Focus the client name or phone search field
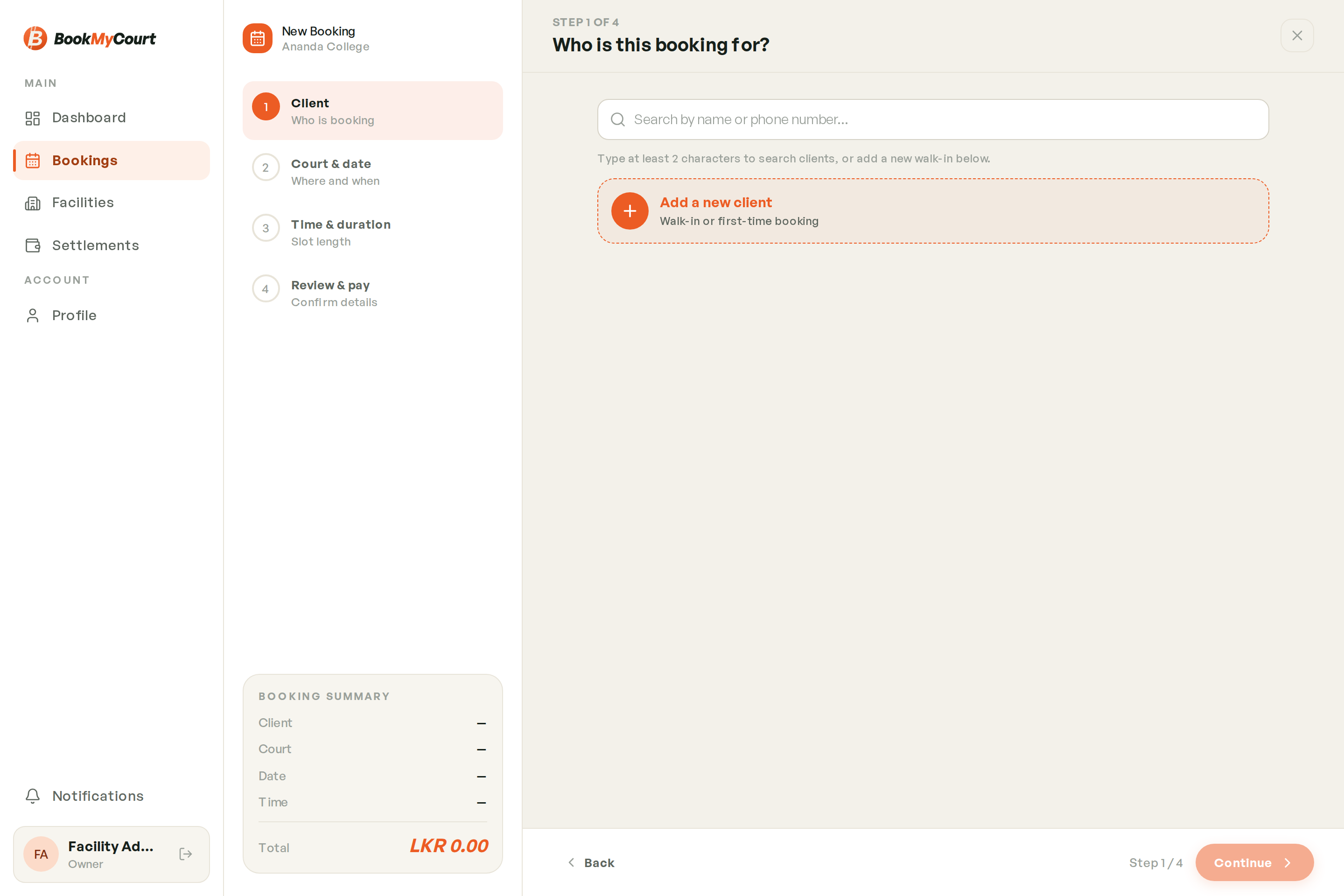This screenshot has width=1344, height=896. click(x=933, y=119)
